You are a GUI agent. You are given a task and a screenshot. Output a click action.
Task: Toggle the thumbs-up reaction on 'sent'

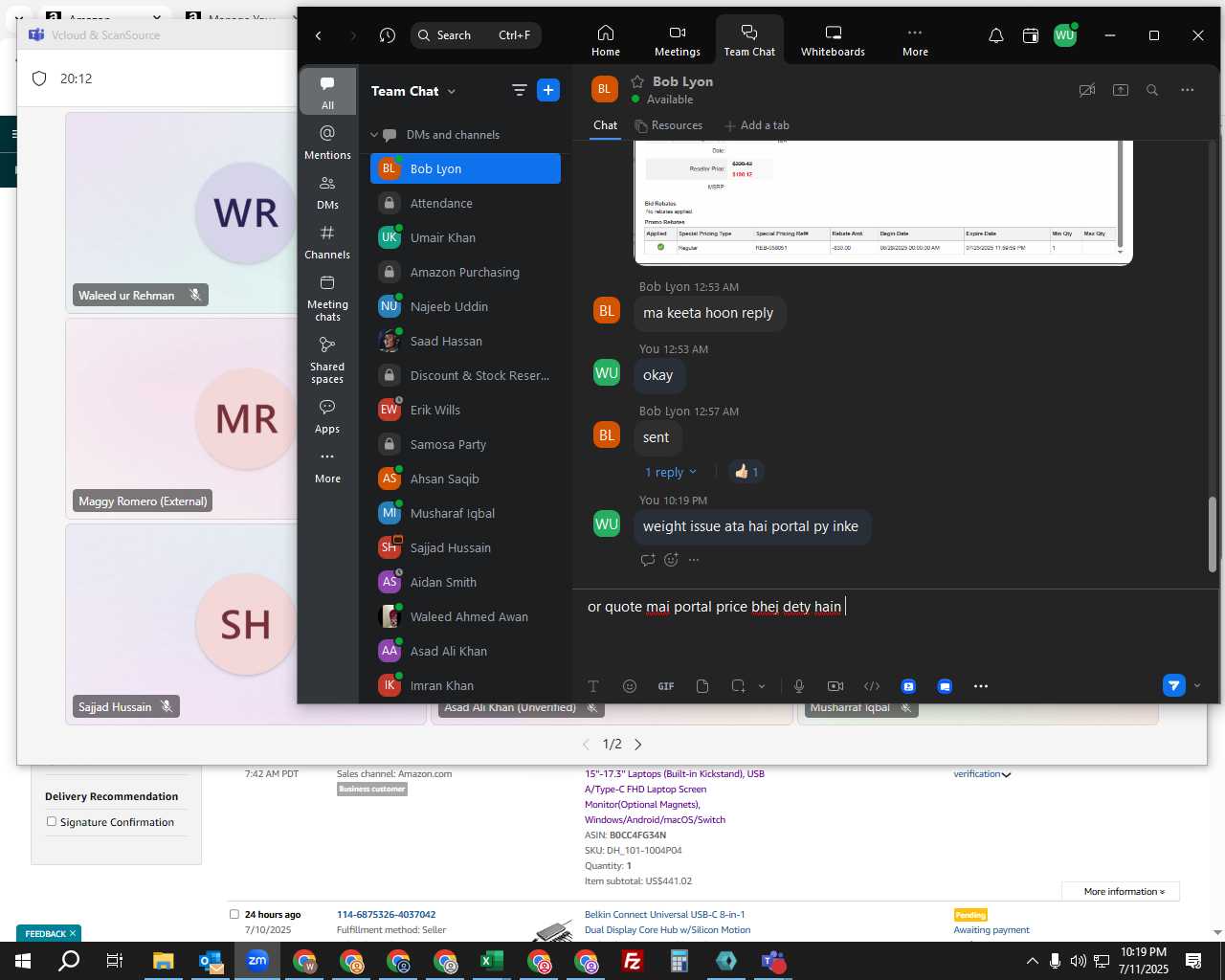[746, 472]
